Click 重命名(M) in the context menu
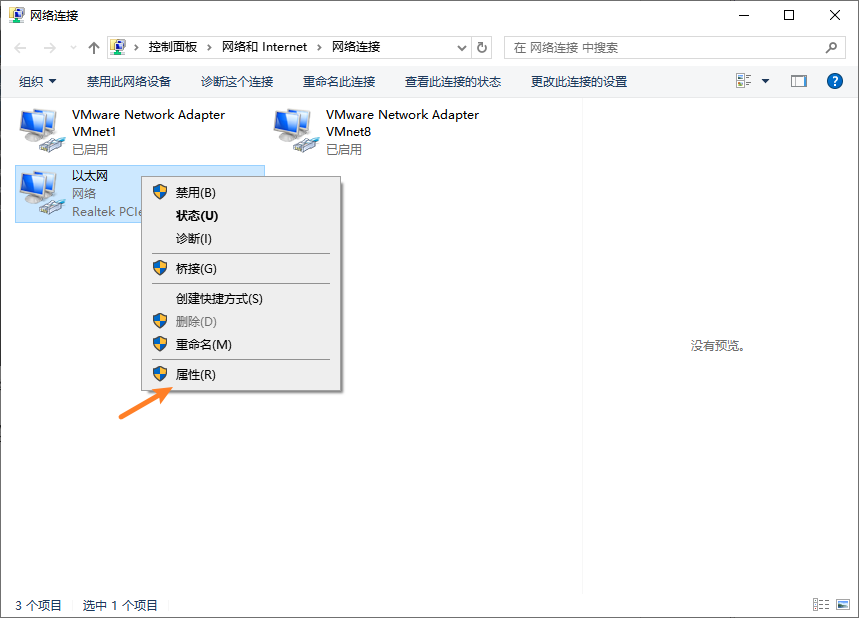 (203, 344)
